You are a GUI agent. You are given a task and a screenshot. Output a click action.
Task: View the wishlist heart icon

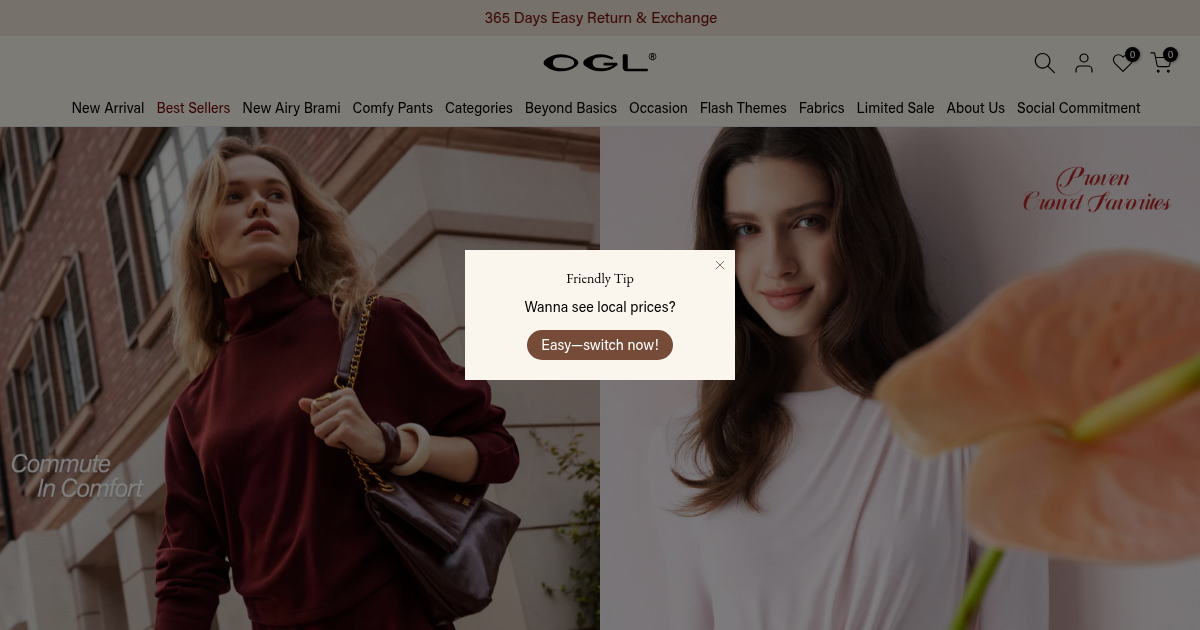[x=1123, y=63]
